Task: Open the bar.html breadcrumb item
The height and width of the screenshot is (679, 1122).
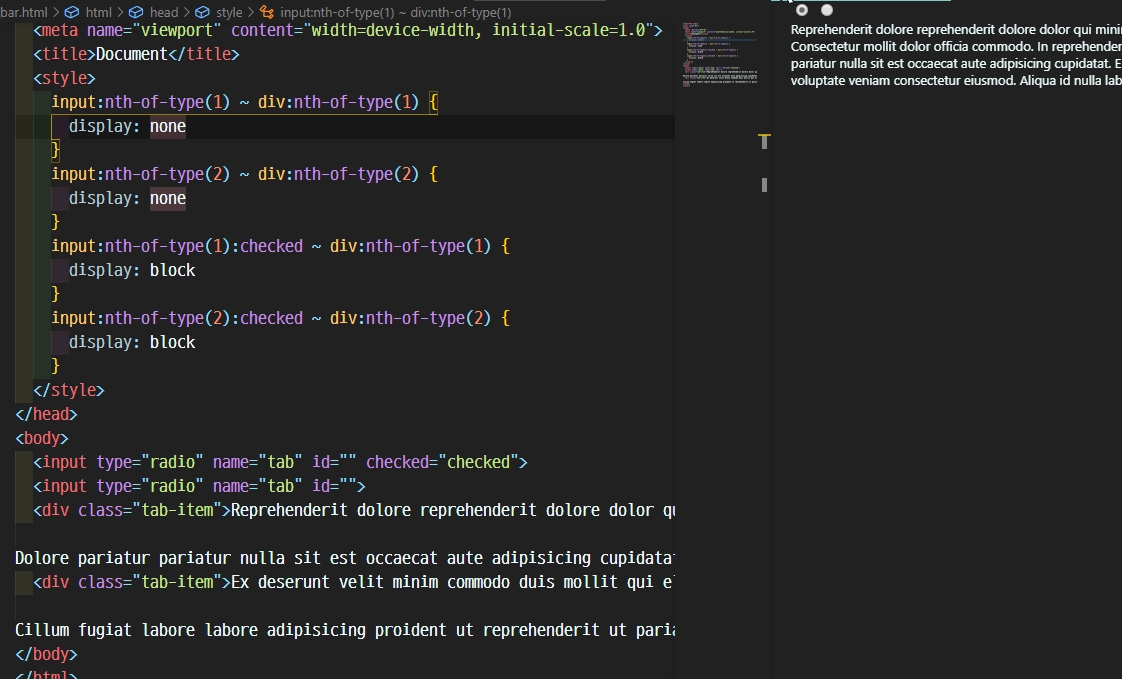Action: 24,12
